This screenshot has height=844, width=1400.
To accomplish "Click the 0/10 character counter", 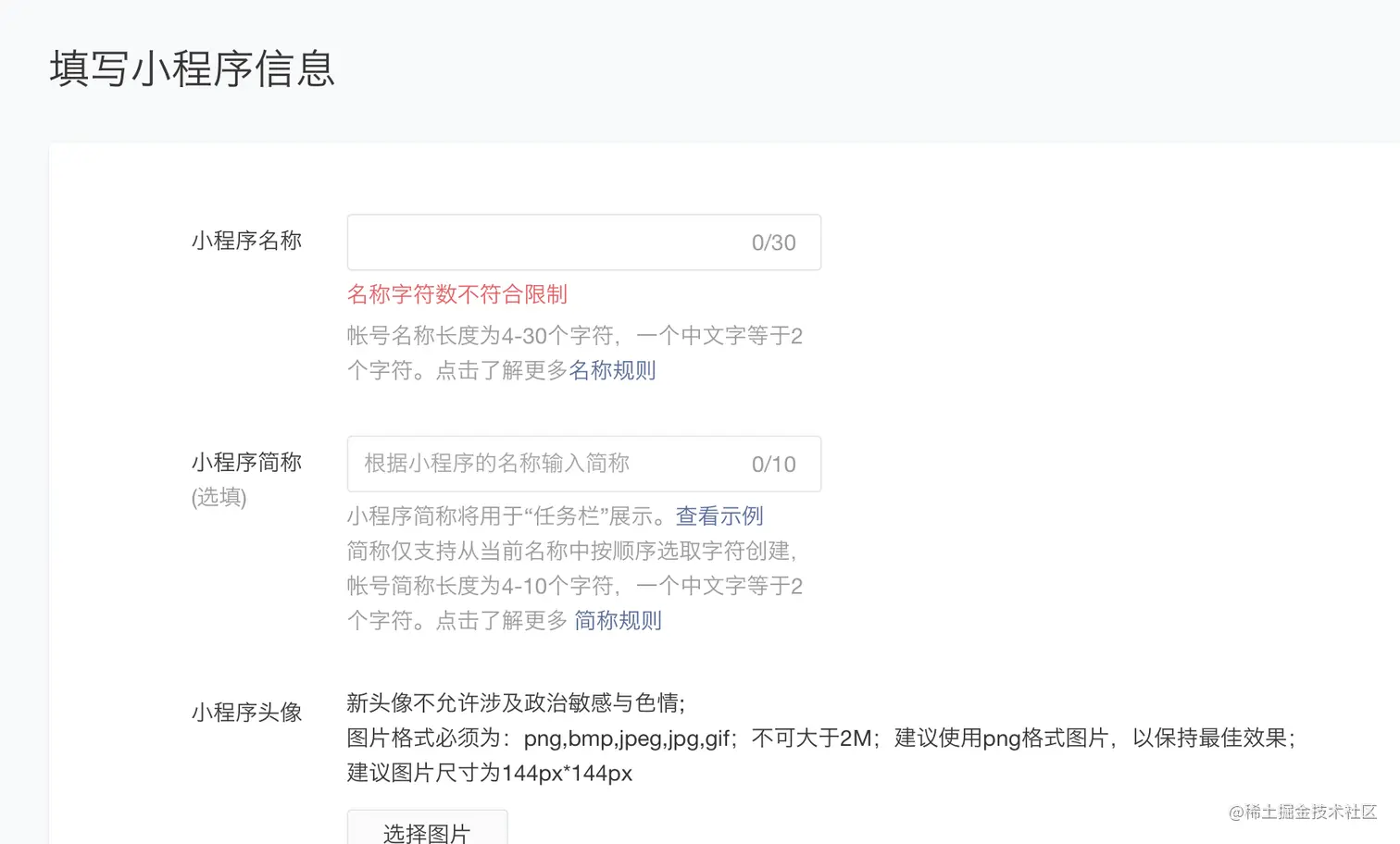I will 773,464.
